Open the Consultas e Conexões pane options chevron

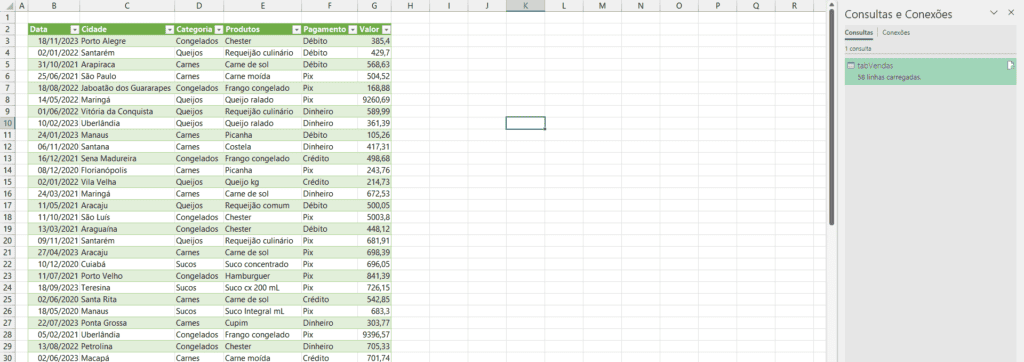coord(994,13)
